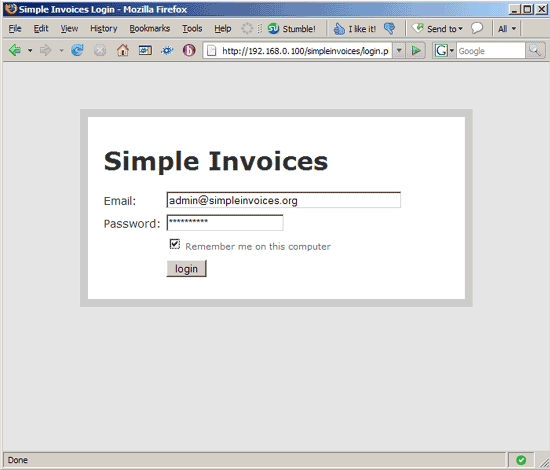
Task: Maximize the Firefox window
Action: pos(528,9)
